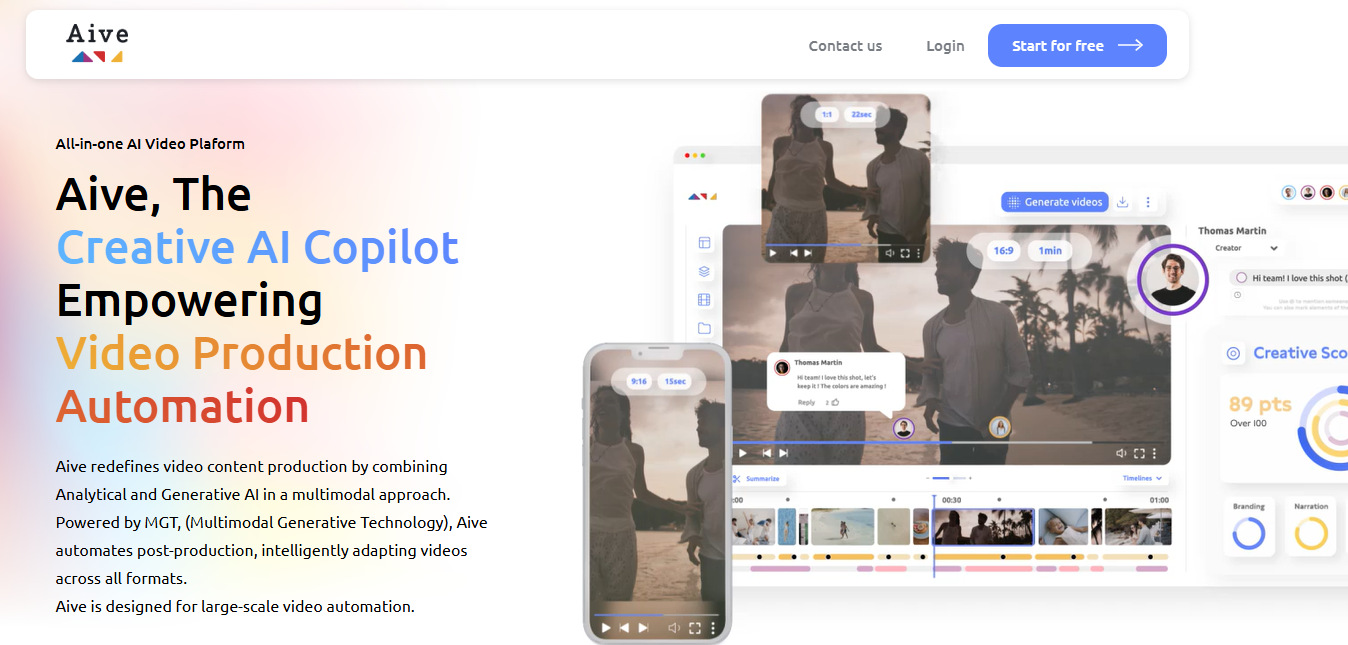Open the Branding score card
The width and height of the screenshot is (1348, 645).
pos(1248,526)
